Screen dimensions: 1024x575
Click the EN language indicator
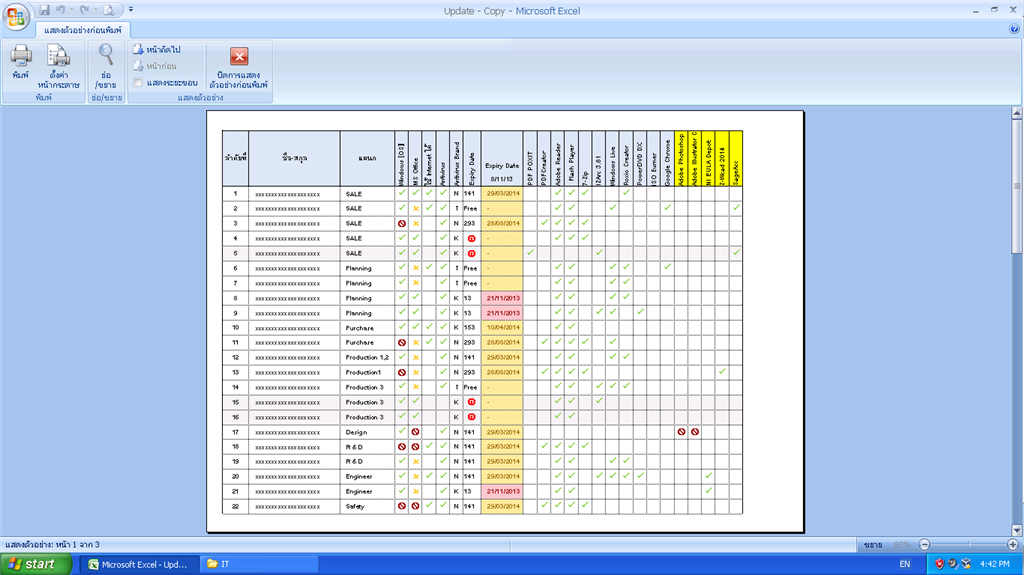[904, 564]
